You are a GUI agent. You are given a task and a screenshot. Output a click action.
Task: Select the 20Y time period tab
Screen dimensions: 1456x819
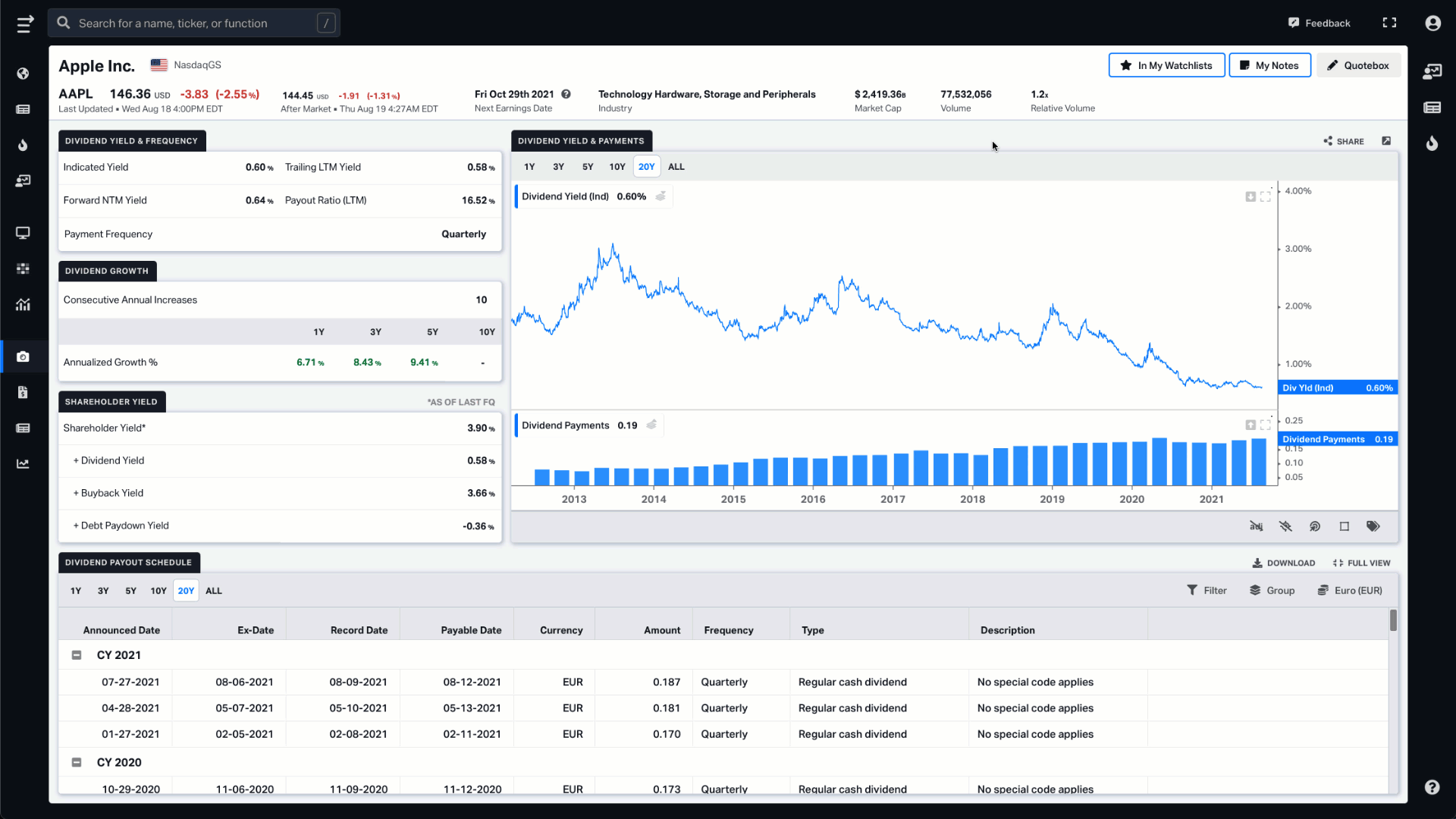click(647, 166)
